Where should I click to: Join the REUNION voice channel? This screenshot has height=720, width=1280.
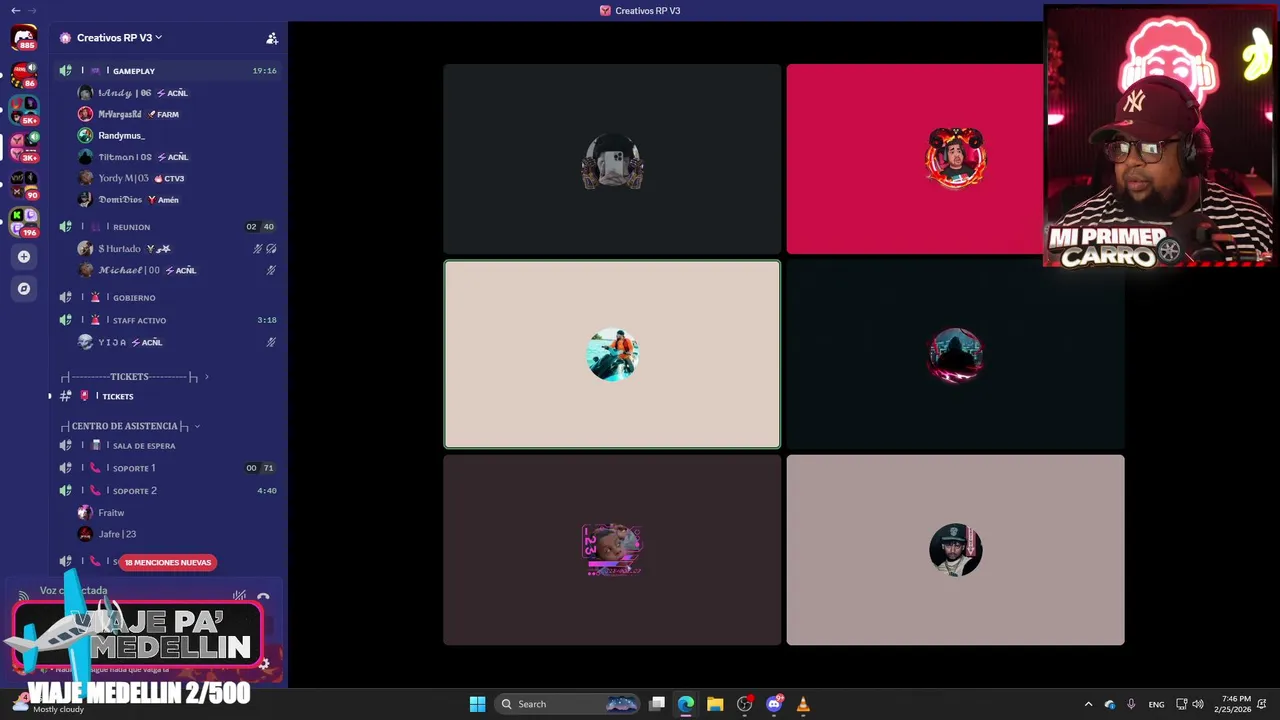pyautogui.click(x=167, y=227)
